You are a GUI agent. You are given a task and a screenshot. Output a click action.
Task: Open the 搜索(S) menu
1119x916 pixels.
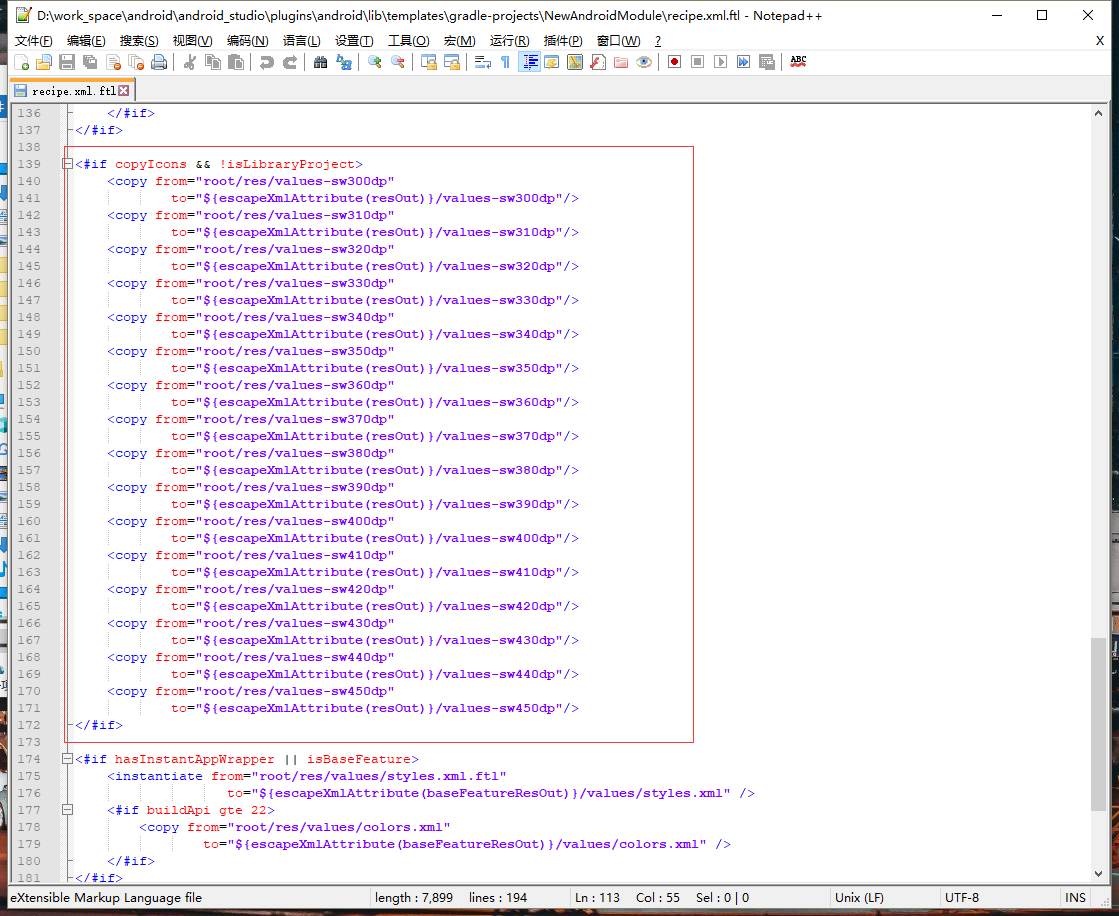pos(139,41)
